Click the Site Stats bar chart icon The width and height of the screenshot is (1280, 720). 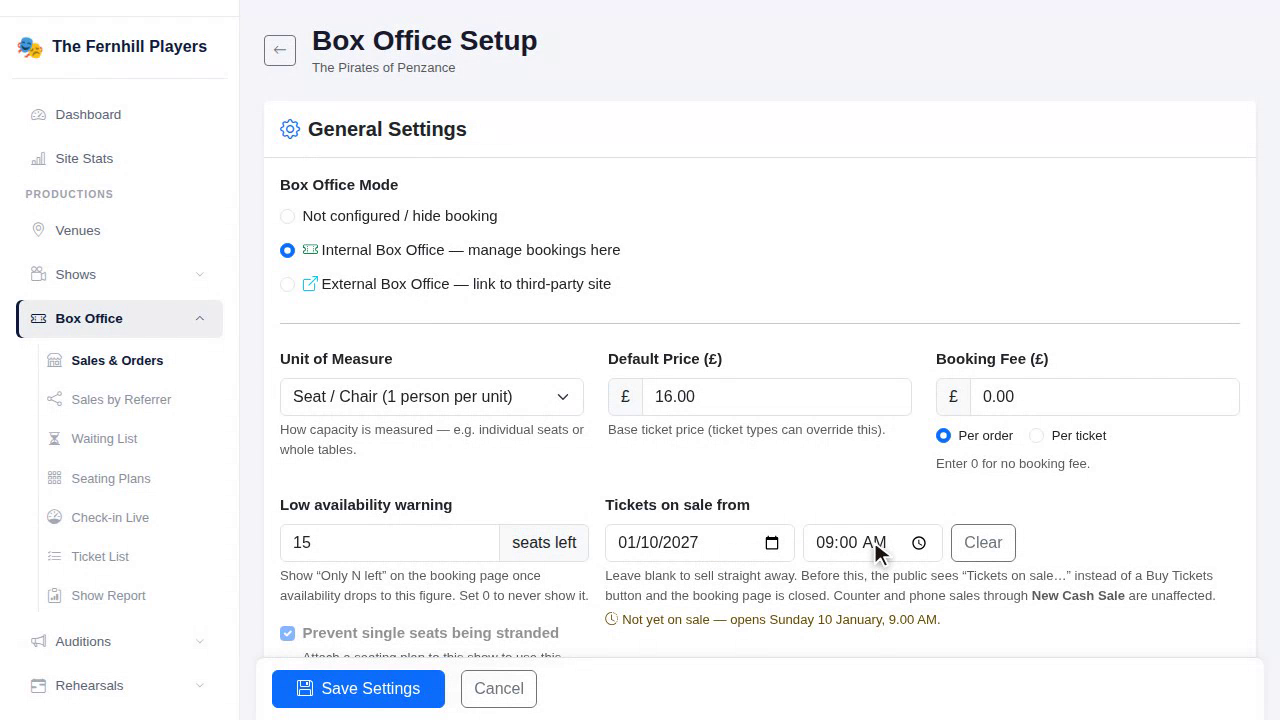(38, 159)
